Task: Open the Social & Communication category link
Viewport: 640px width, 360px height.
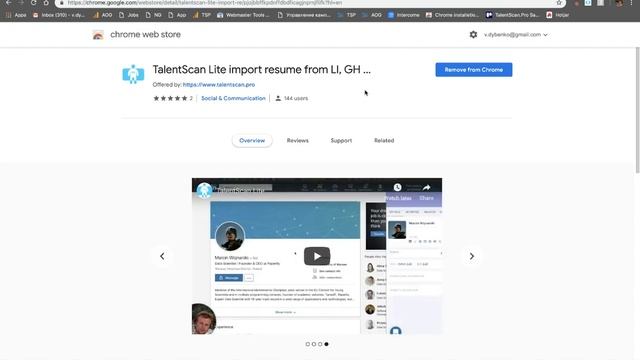Action: [233, 98]
